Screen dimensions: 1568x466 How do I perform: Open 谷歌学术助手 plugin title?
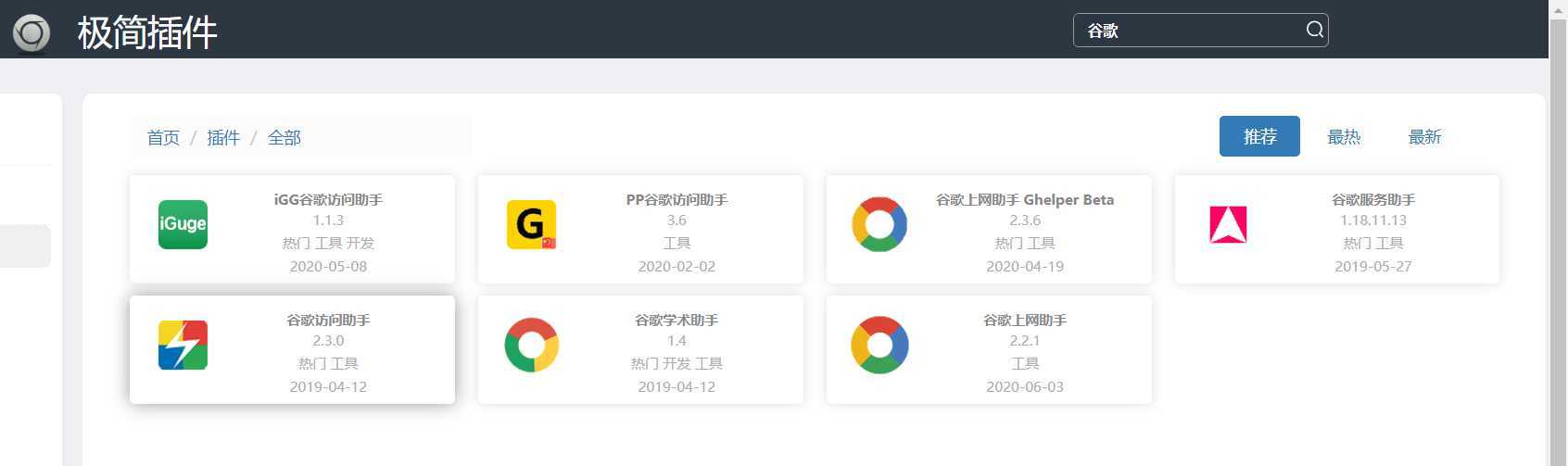point(677,320)
